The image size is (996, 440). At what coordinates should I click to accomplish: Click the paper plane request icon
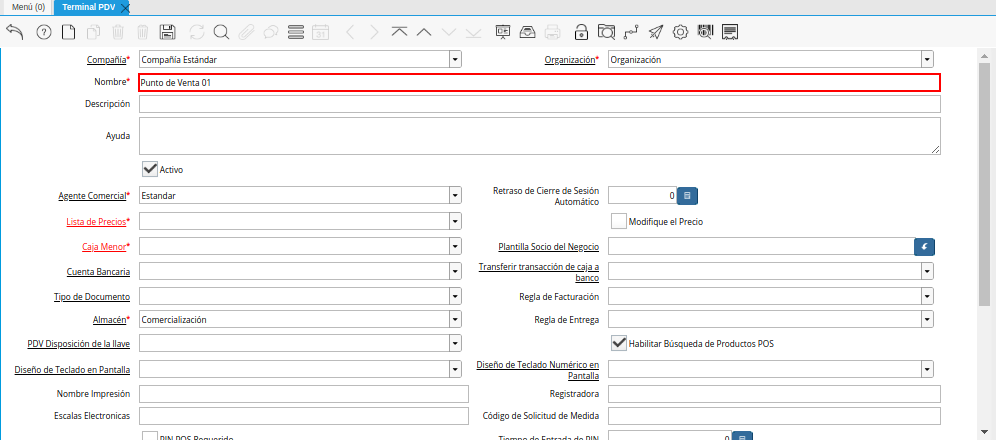tap(656, 32)
